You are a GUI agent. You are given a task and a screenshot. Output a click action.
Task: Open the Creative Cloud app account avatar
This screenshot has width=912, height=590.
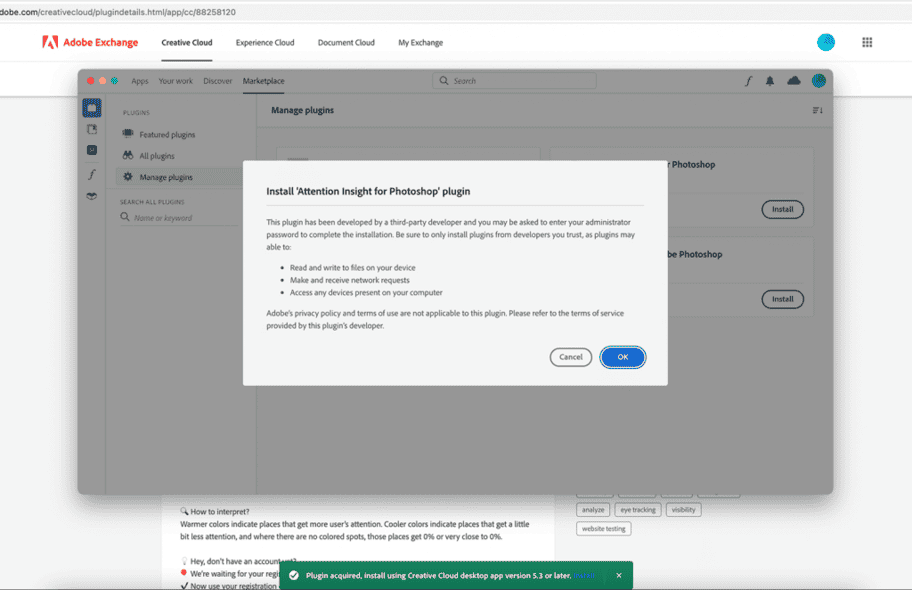818,81
